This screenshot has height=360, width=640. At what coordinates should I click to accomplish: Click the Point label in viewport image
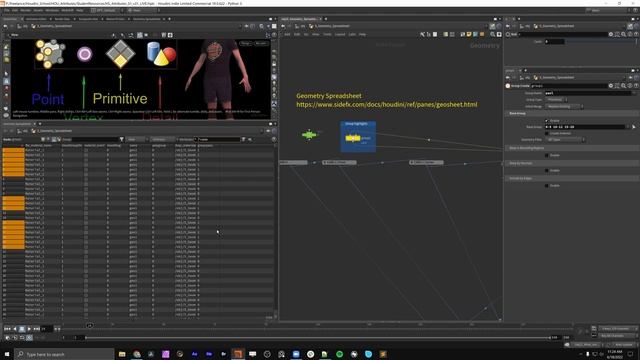[48, 99]
